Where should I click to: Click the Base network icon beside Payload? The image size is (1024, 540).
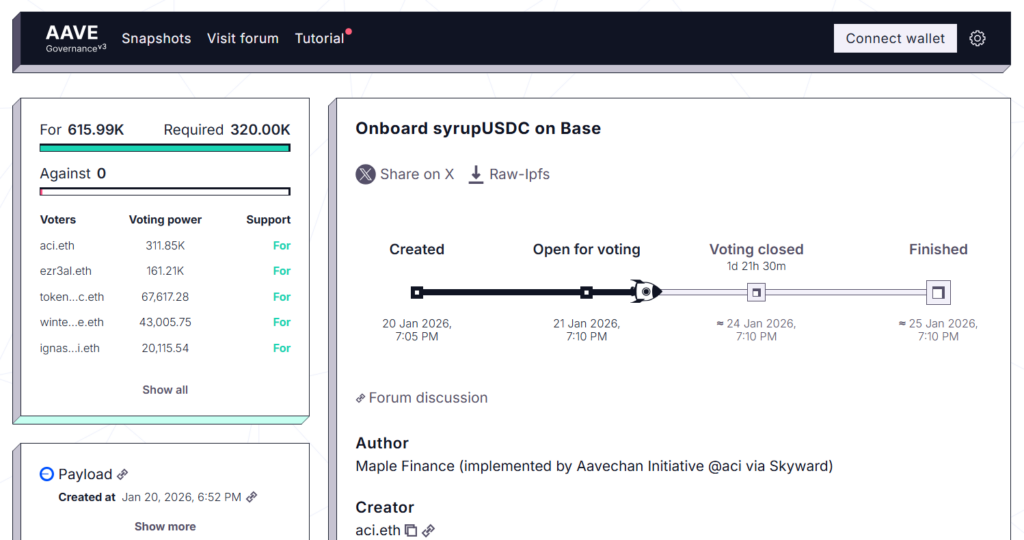pos(46,474)
